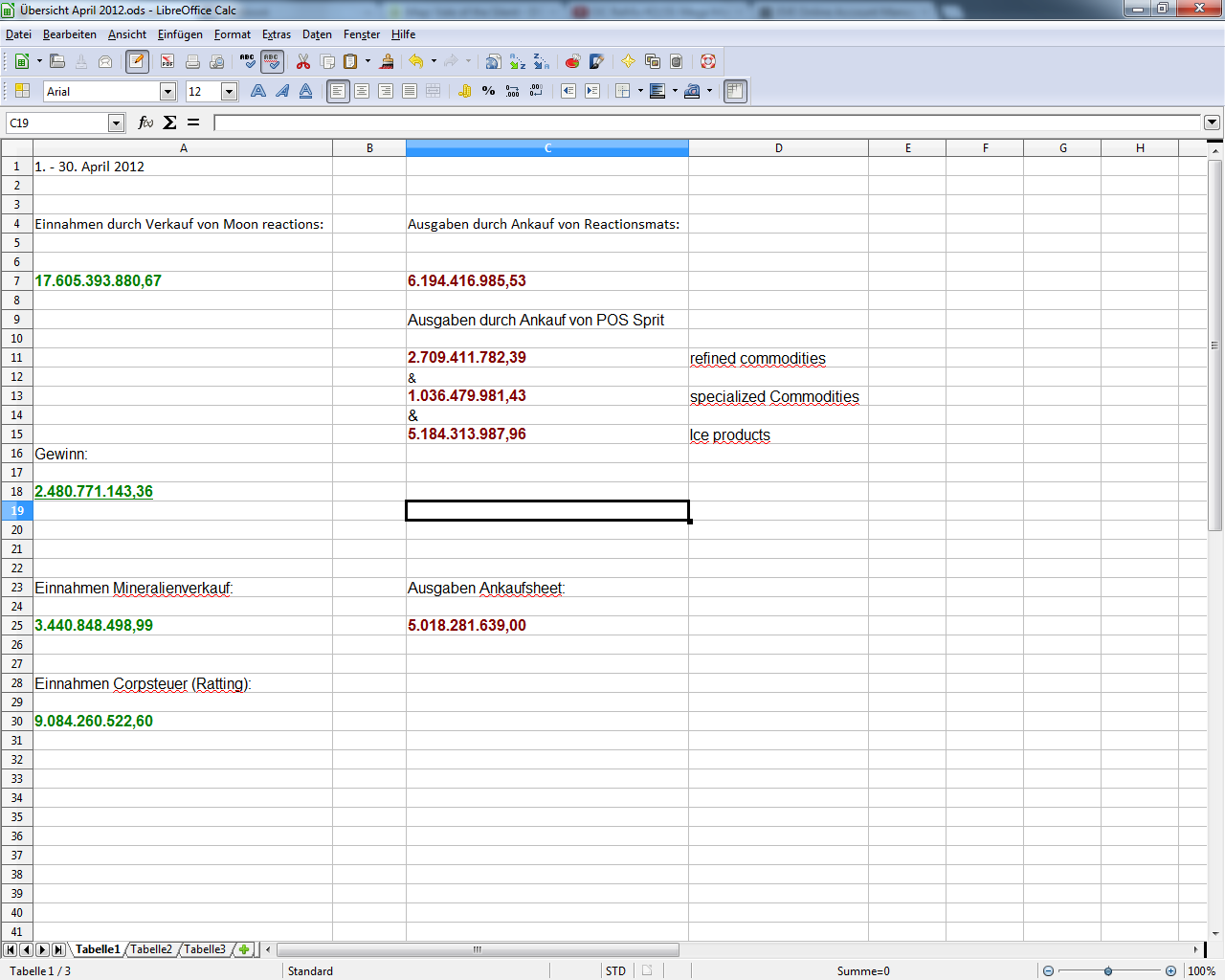Toggle AutoSpellcheck button

pyautogui.click(x=272, y=61)
